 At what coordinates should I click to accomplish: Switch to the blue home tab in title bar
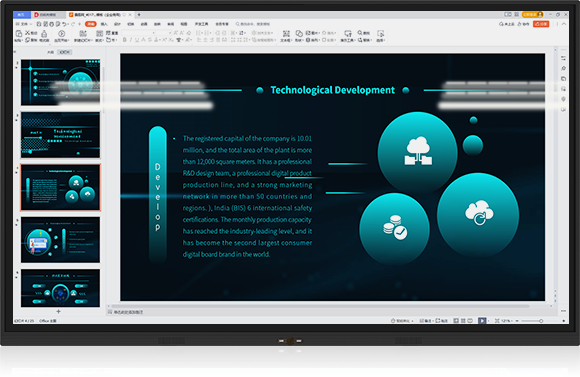22,15
